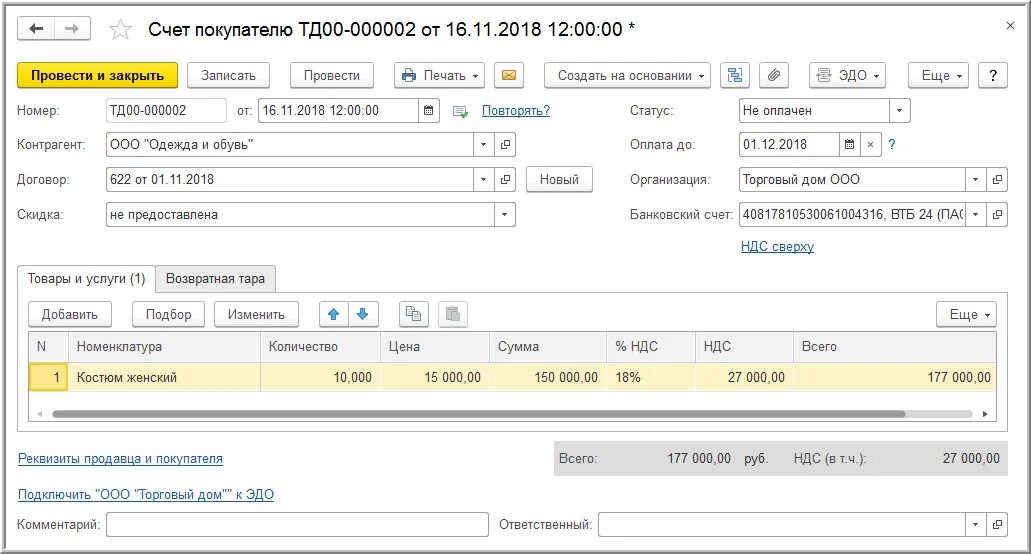Expand the Контрагент dropdown list
The height and width of the screenshot is (554, 1031).
coord(483,145)
